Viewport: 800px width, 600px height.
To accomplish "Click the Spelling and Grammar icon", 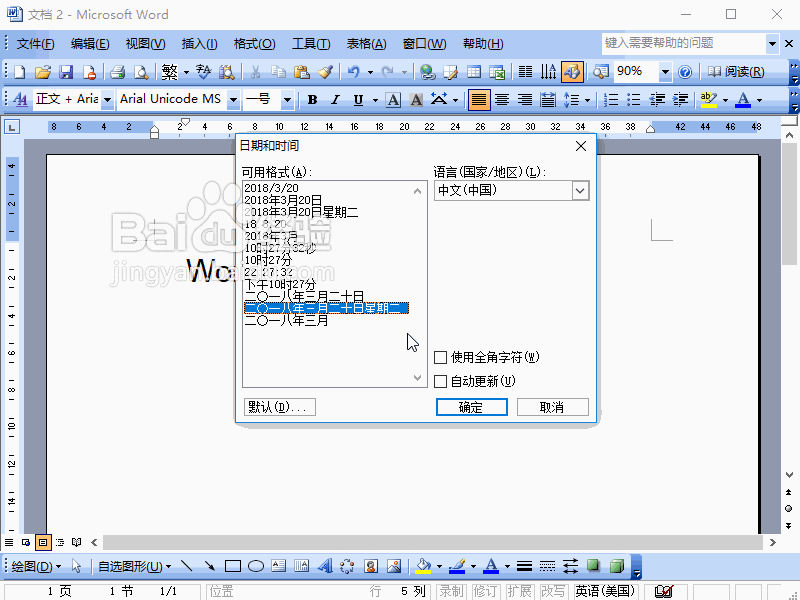I will [205, 70].
